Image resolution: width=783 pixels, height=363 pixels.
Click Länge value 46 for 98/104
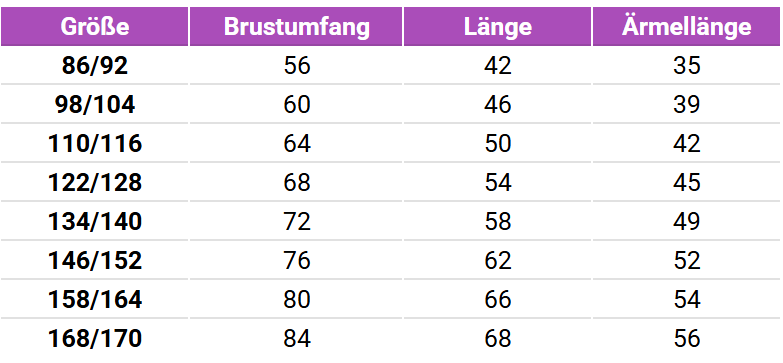coord(498,105)
